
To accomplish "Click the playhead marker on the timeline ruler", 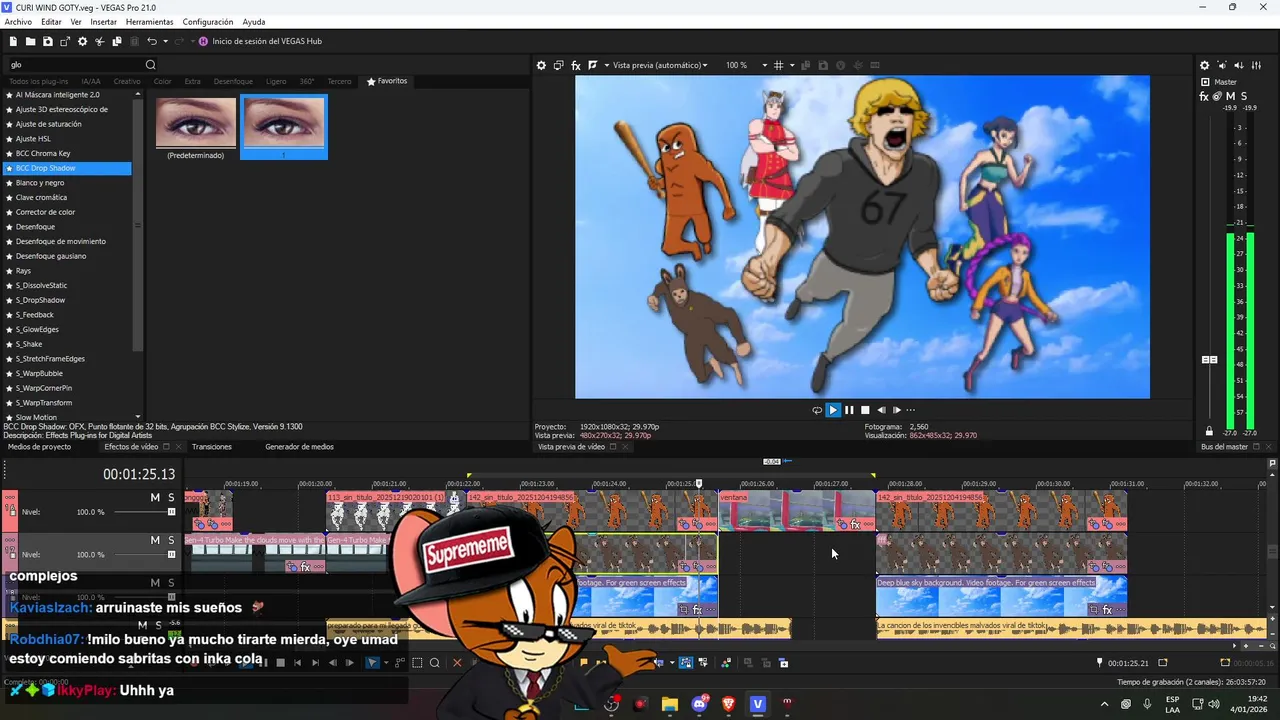I will (x=699, y=484).
